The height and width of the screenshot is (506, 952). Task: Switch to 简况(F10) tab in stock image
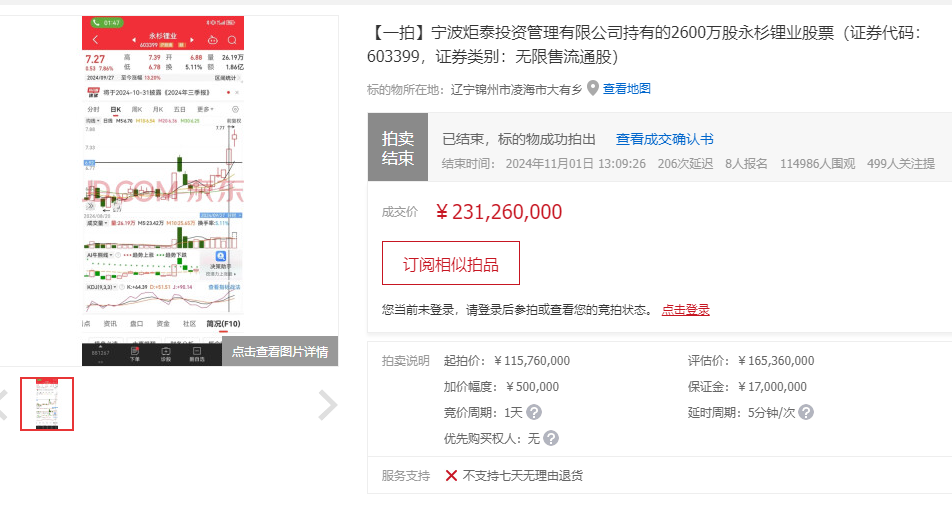tap(222, 324)
